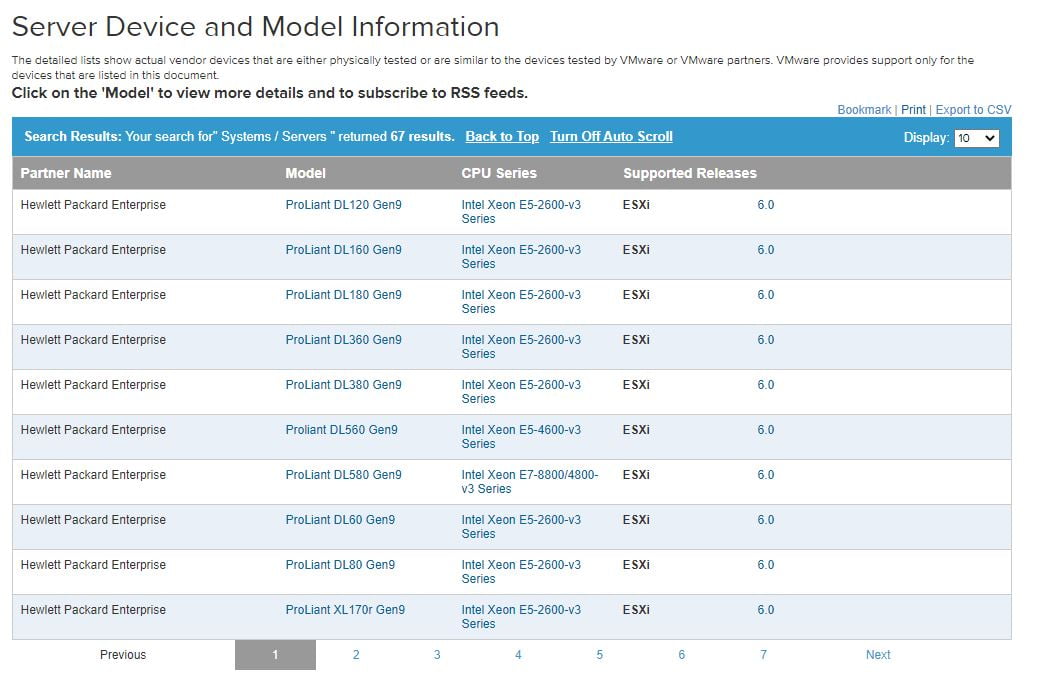Click the 'returned 67 results' search summary text
The image size is (1043, 689).
(396, 136)
